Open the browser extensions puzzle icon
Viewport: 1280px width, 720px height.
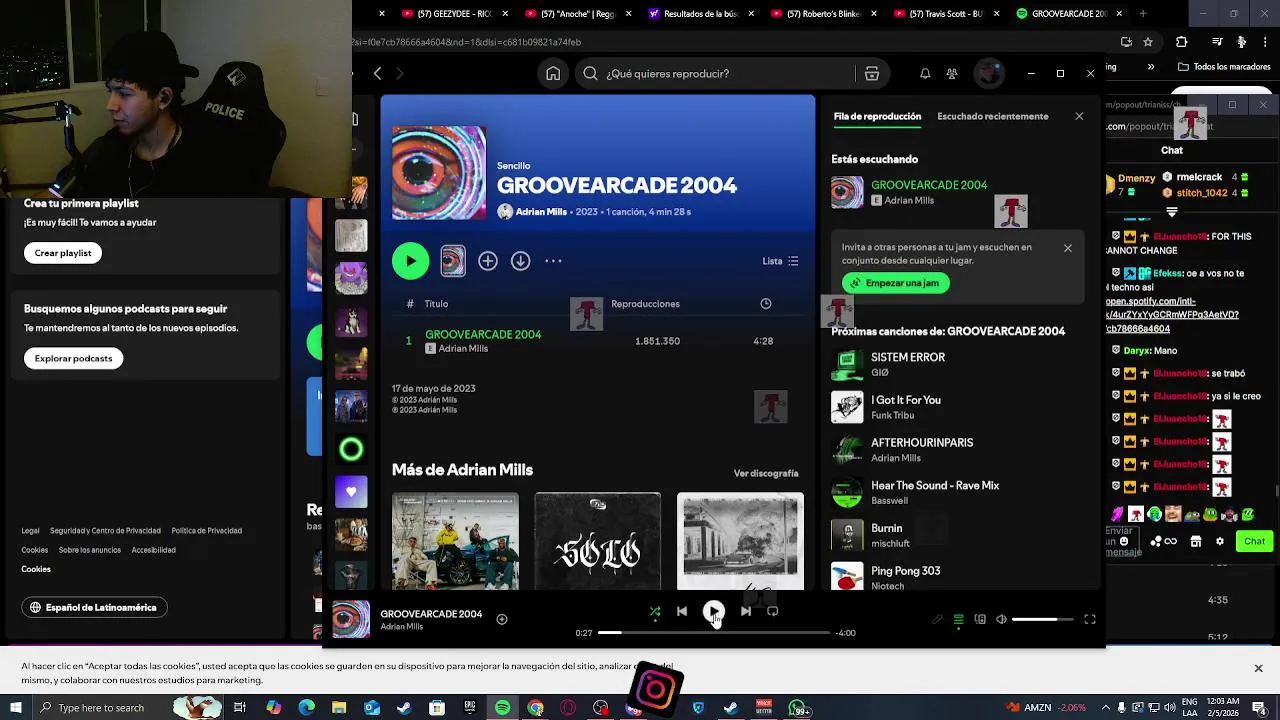click(1182, 42)
